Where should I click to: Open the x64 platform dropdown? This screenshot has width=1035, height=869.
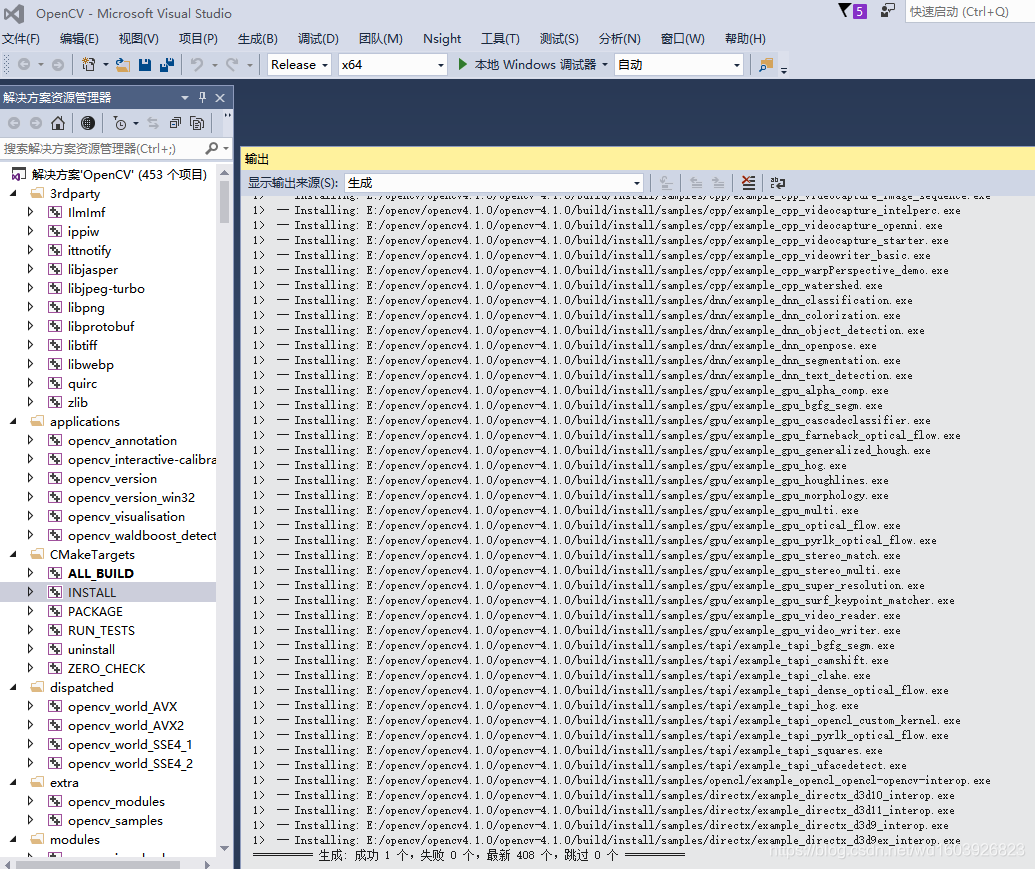click(392, 65)
